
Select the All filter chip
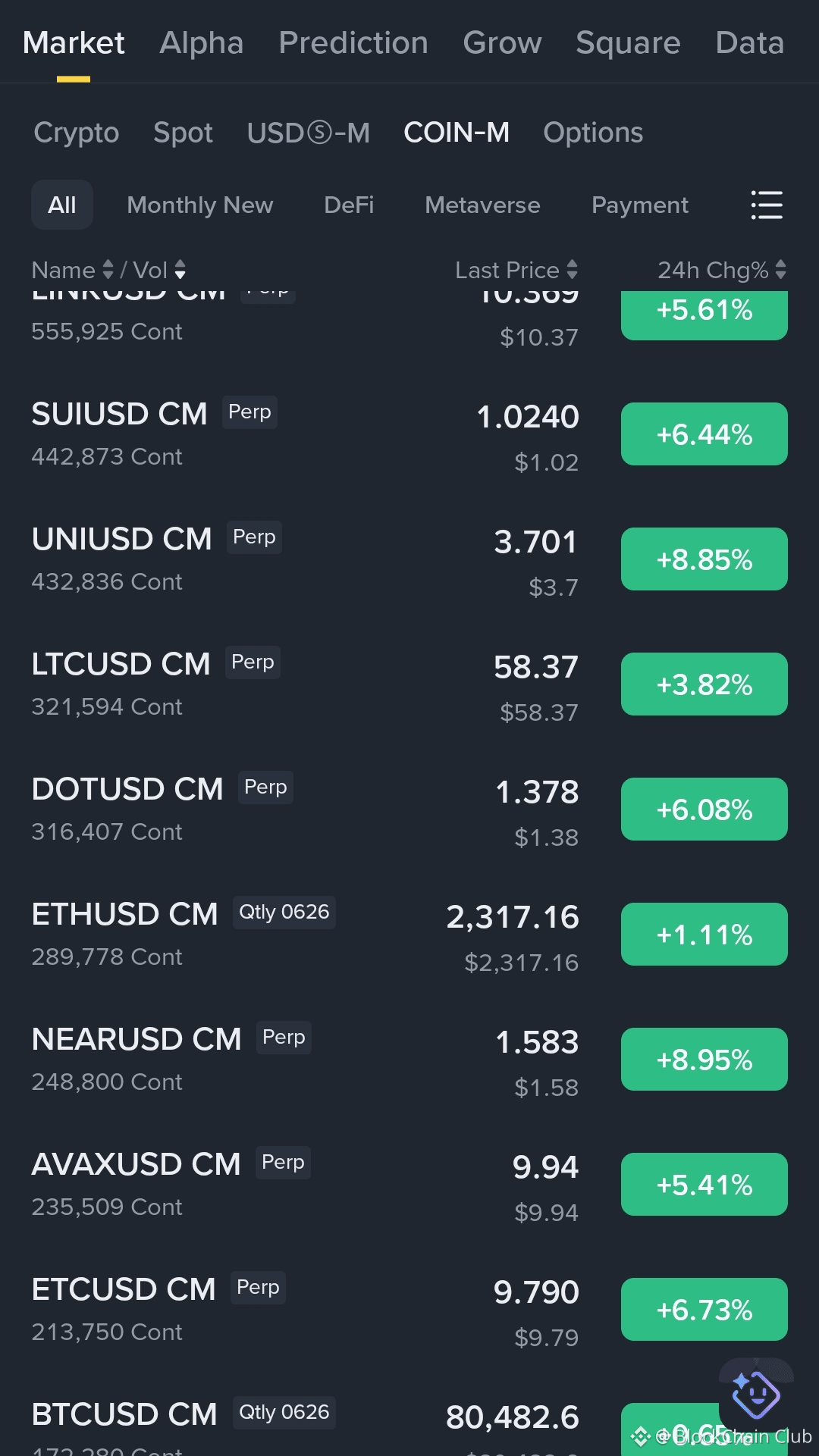coord(62,205)
